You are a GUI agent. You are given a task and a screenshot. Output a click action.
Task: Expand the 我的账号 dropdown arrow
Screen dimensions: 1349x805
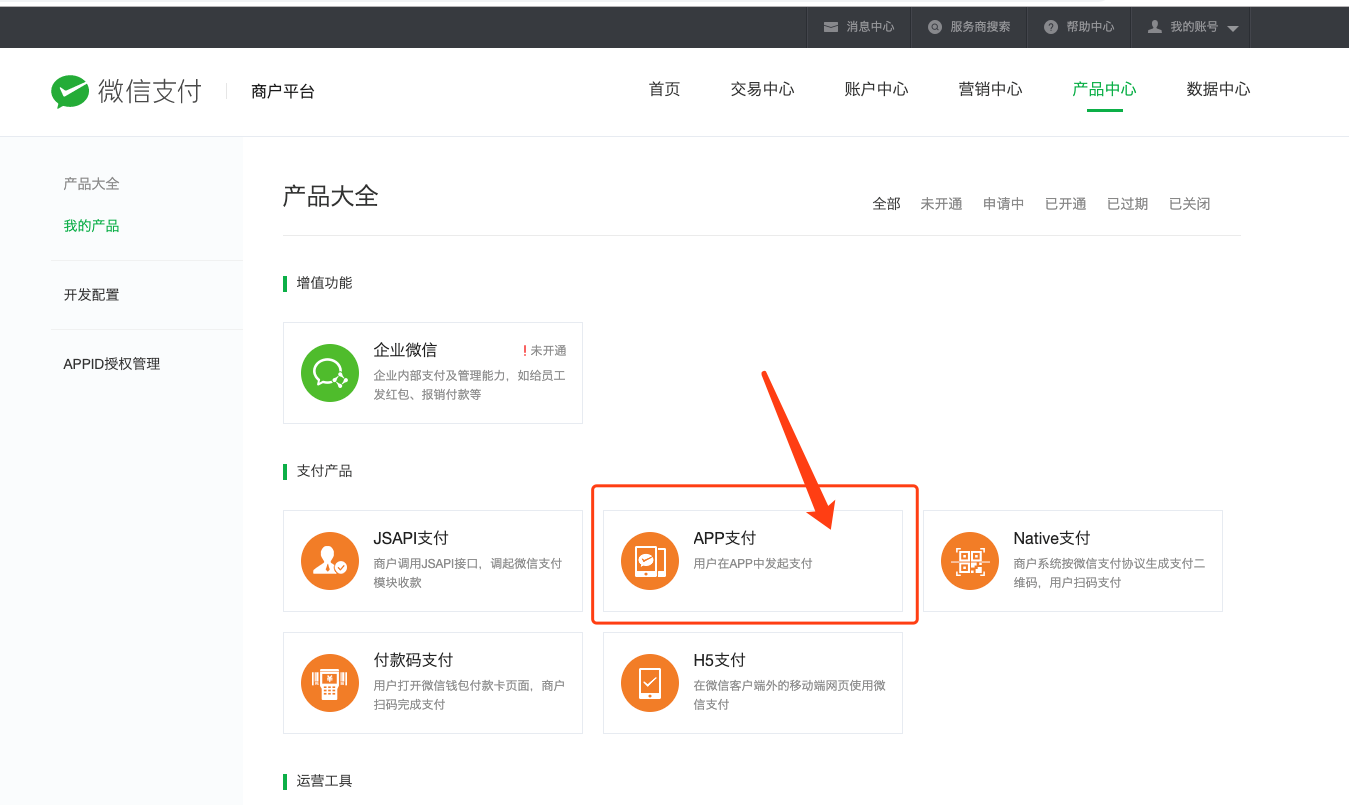[1233, 28]
